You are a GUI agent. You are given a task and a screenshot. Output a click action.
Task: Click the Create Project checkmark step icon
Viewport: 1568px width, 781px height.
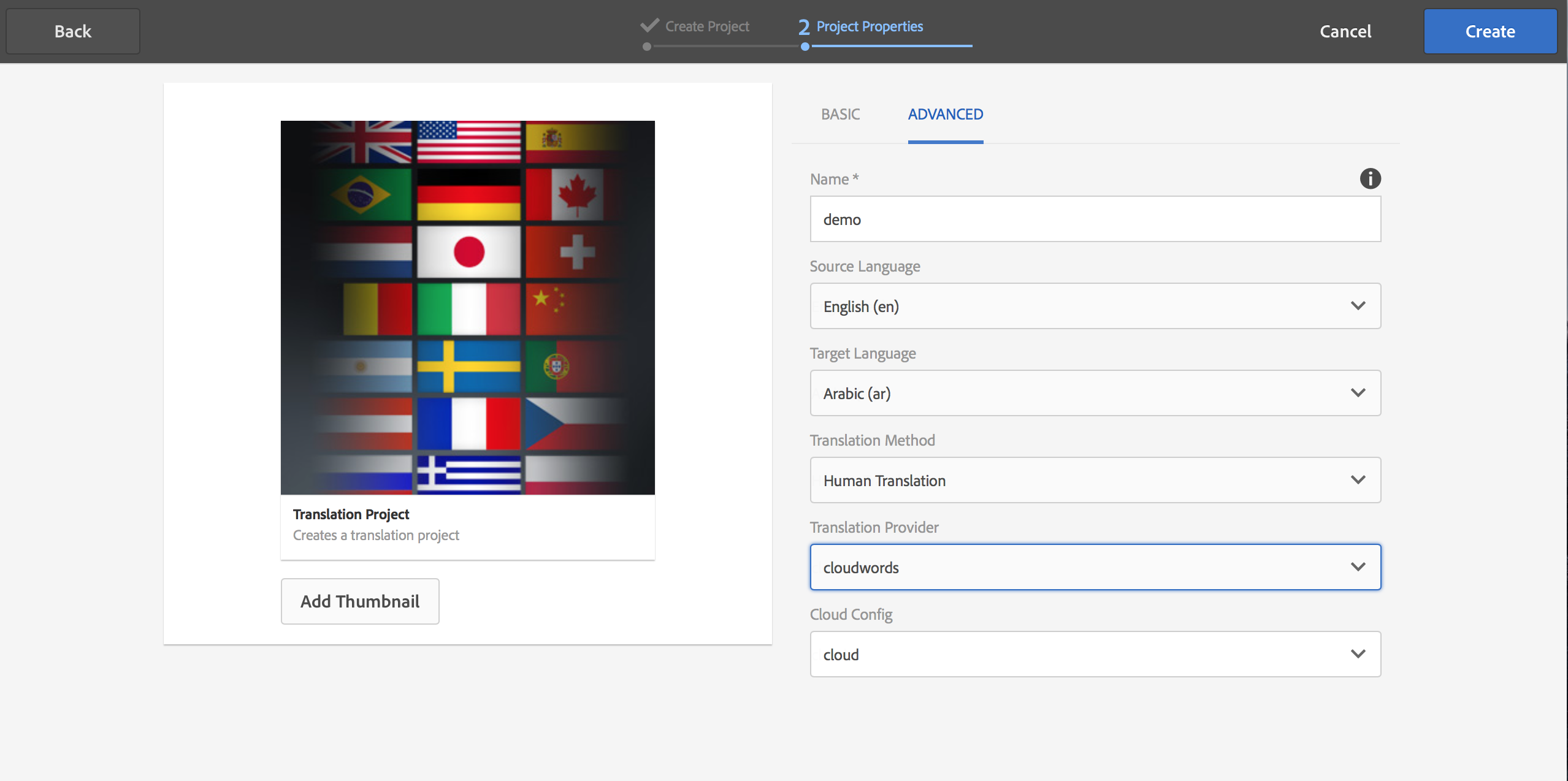(649, 26)
